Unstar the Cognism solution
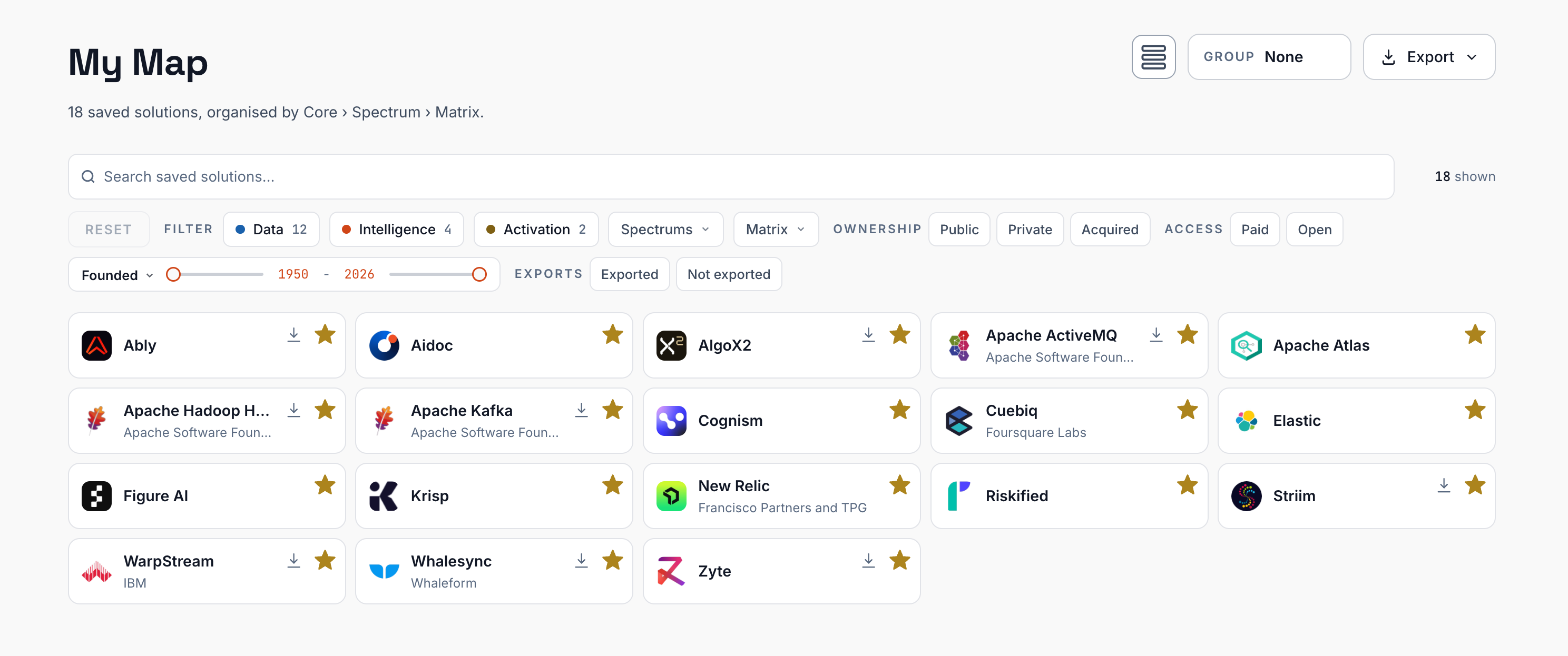This screenshot has width=1568, height=656. click(900, 410)
